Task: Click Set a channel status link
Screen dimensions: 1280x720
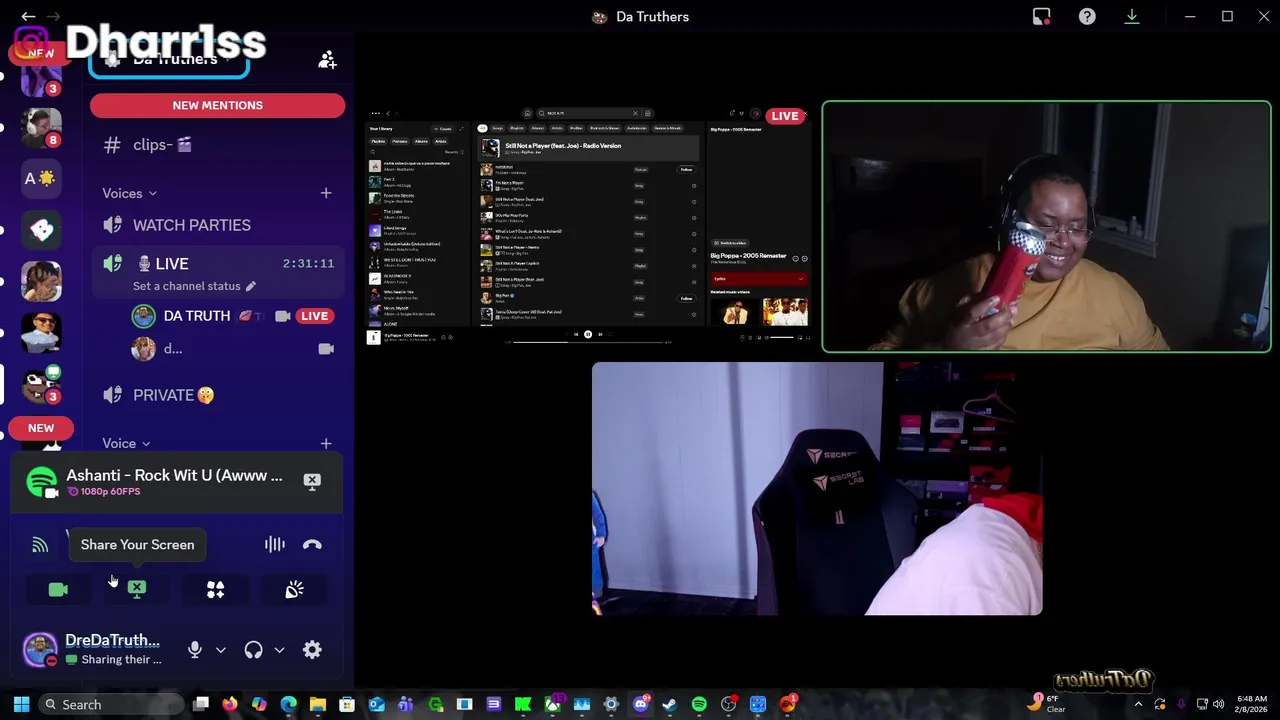Action: [x=187, y=286]
